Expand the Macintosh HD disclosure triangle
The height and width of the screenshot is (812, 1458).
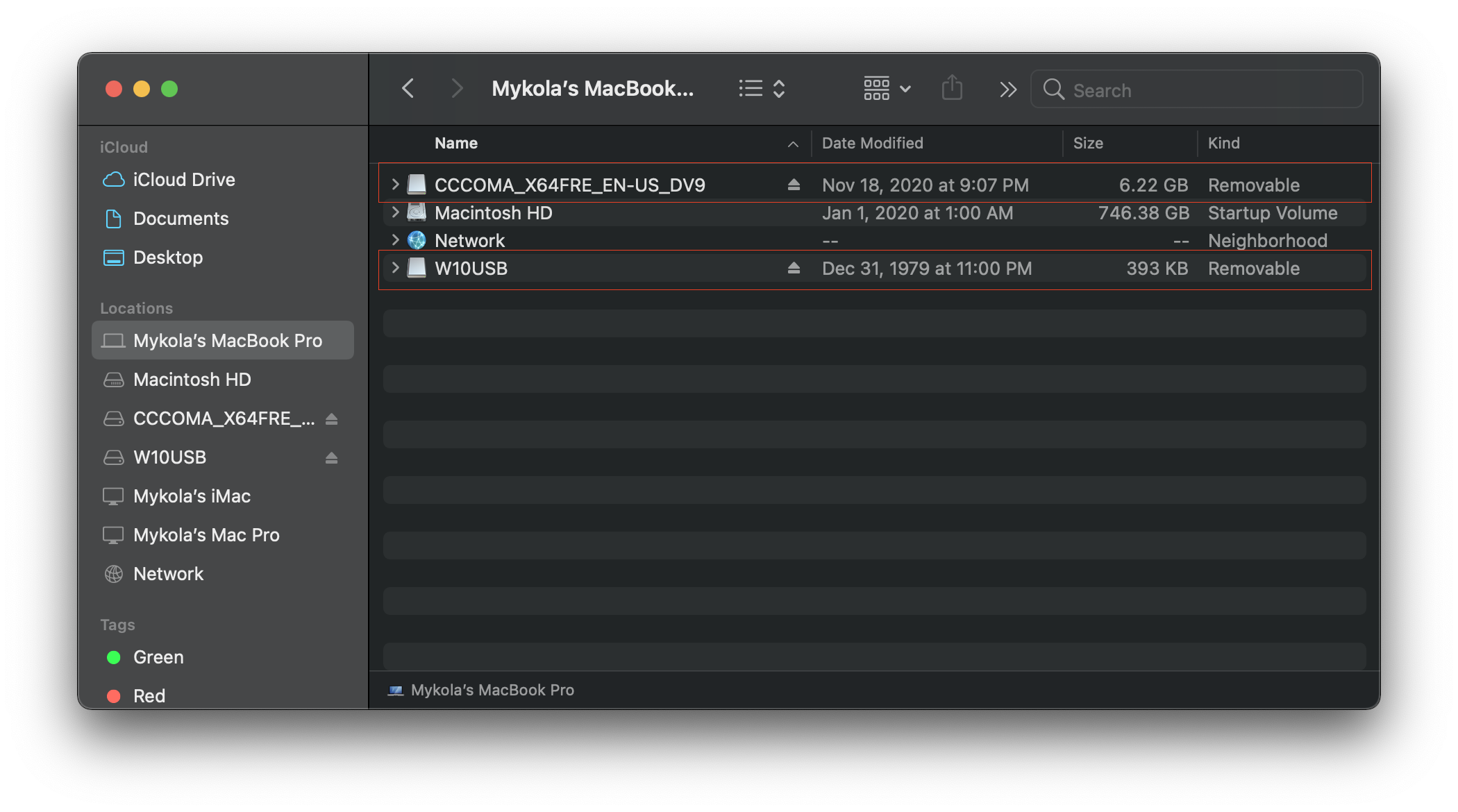click(x=394, y=212)
